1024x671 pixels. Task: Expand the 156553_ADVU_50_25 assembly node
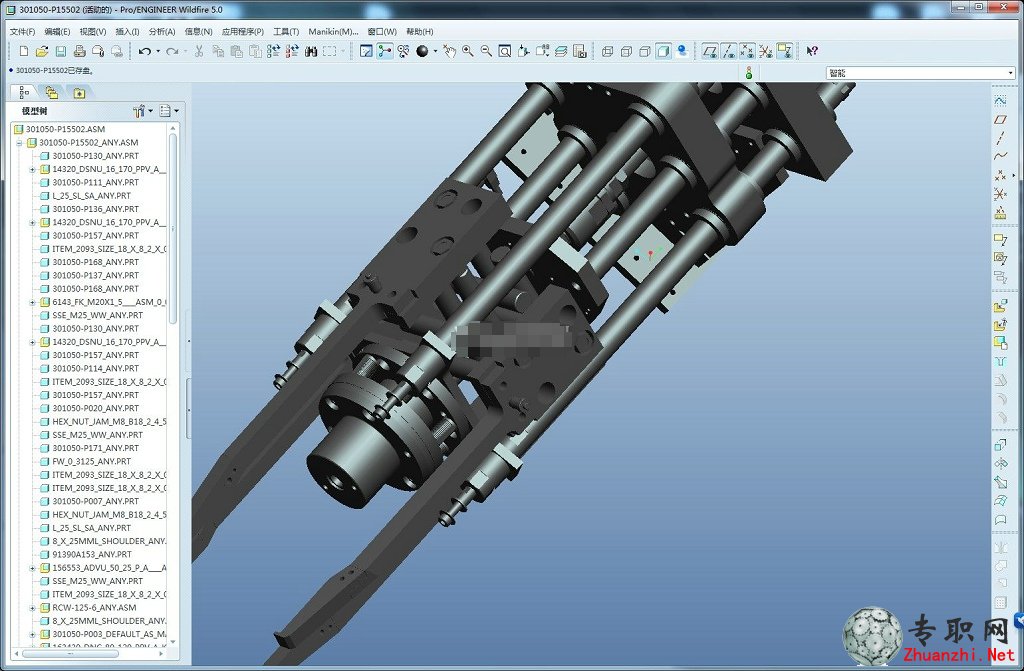pyautogui.click(x=32, y=568)
